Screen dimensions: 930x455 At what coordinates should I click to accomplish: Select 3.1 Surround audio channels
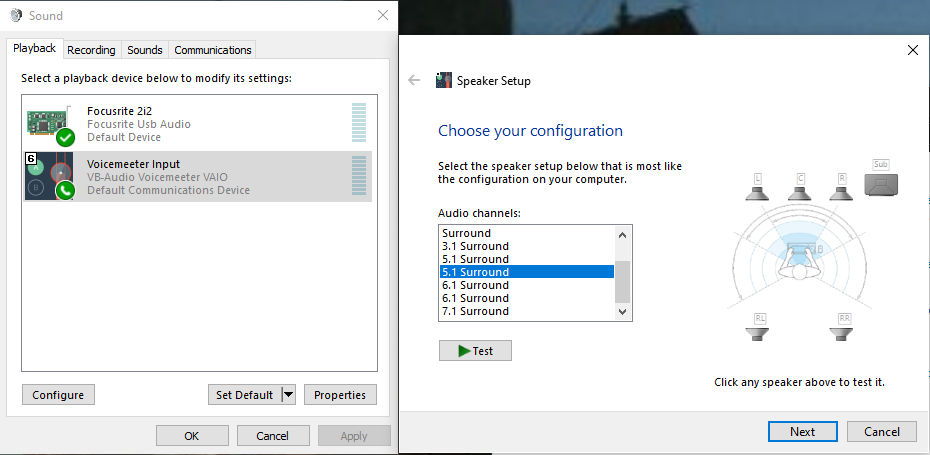(x=527, y=246)
